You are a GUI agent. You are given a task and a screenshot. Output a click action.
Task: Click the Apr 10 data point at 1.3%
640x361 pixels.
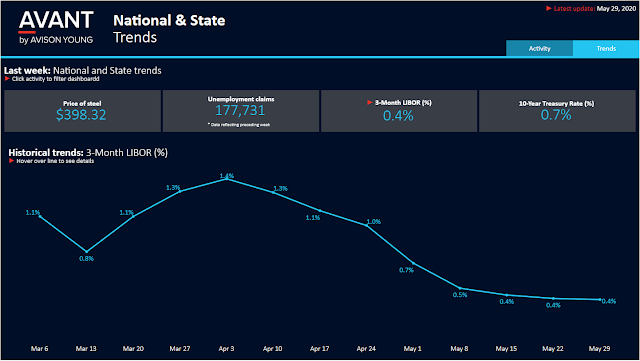[273, 192]
